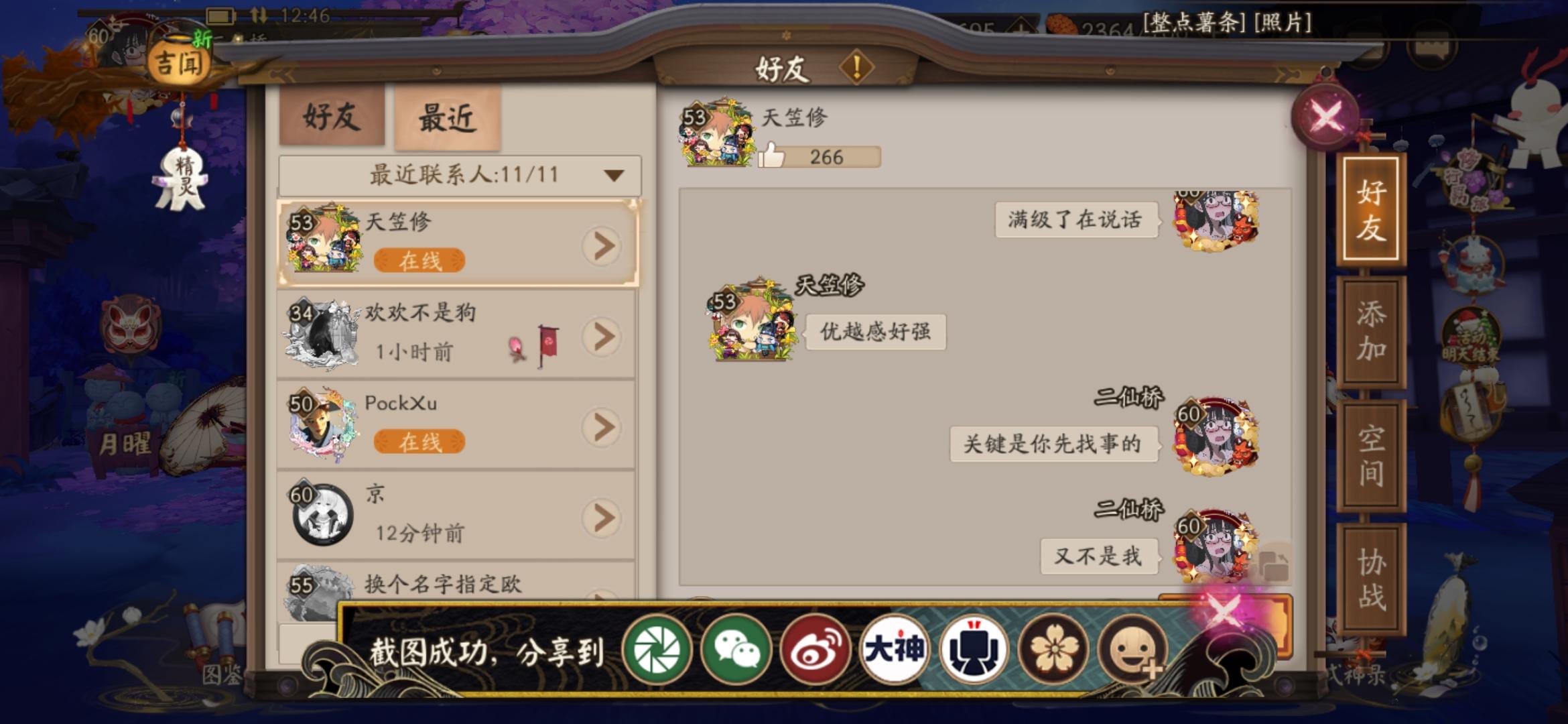The height and width of the screenshot is (724, 1568).
Task: Tap the green camera shutter share icon
Action: tap(657, 649)
